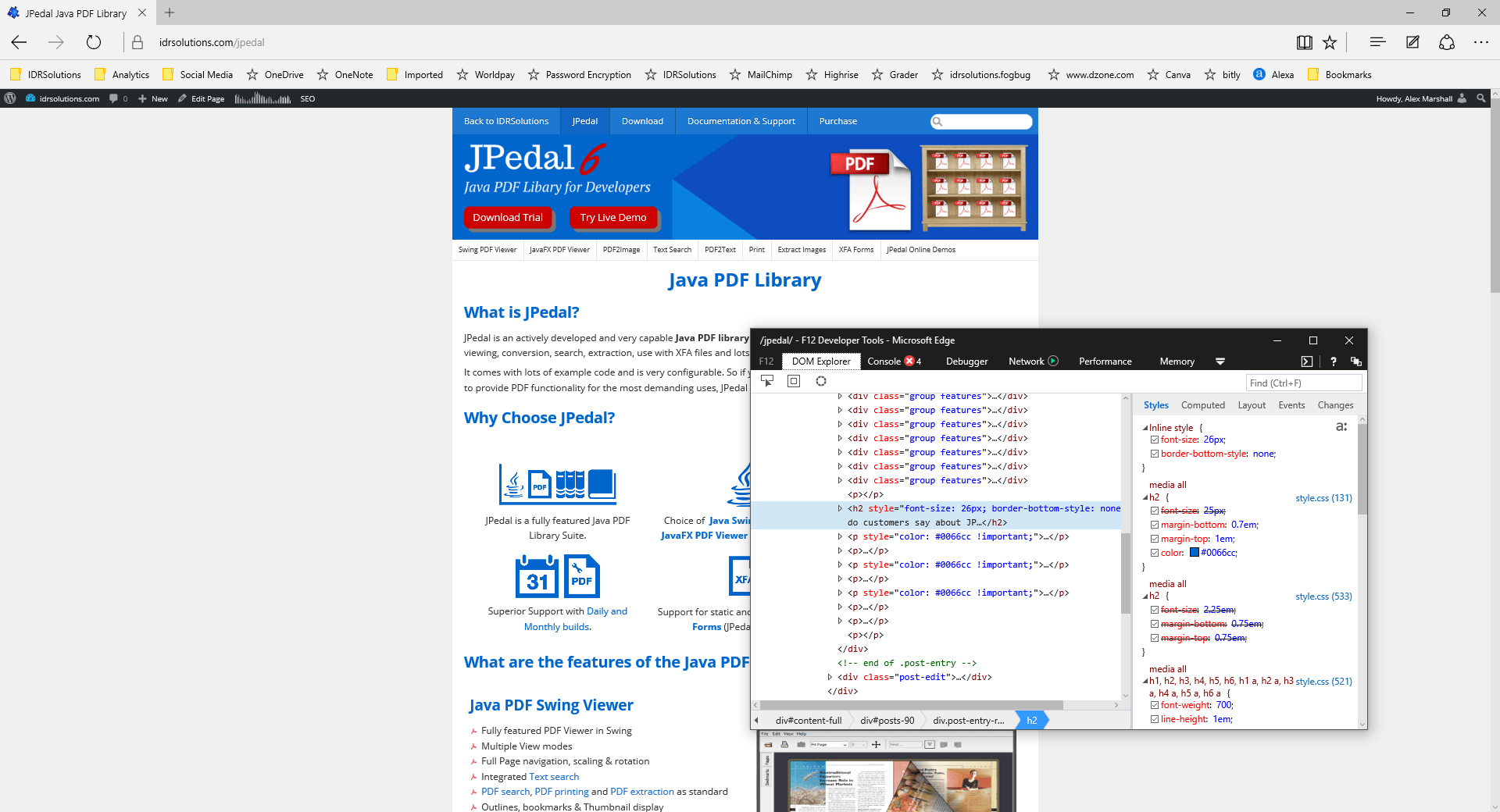Click the Find (Ctrl+F) search field
The image size is (1500, 812).
point(1302,383)
